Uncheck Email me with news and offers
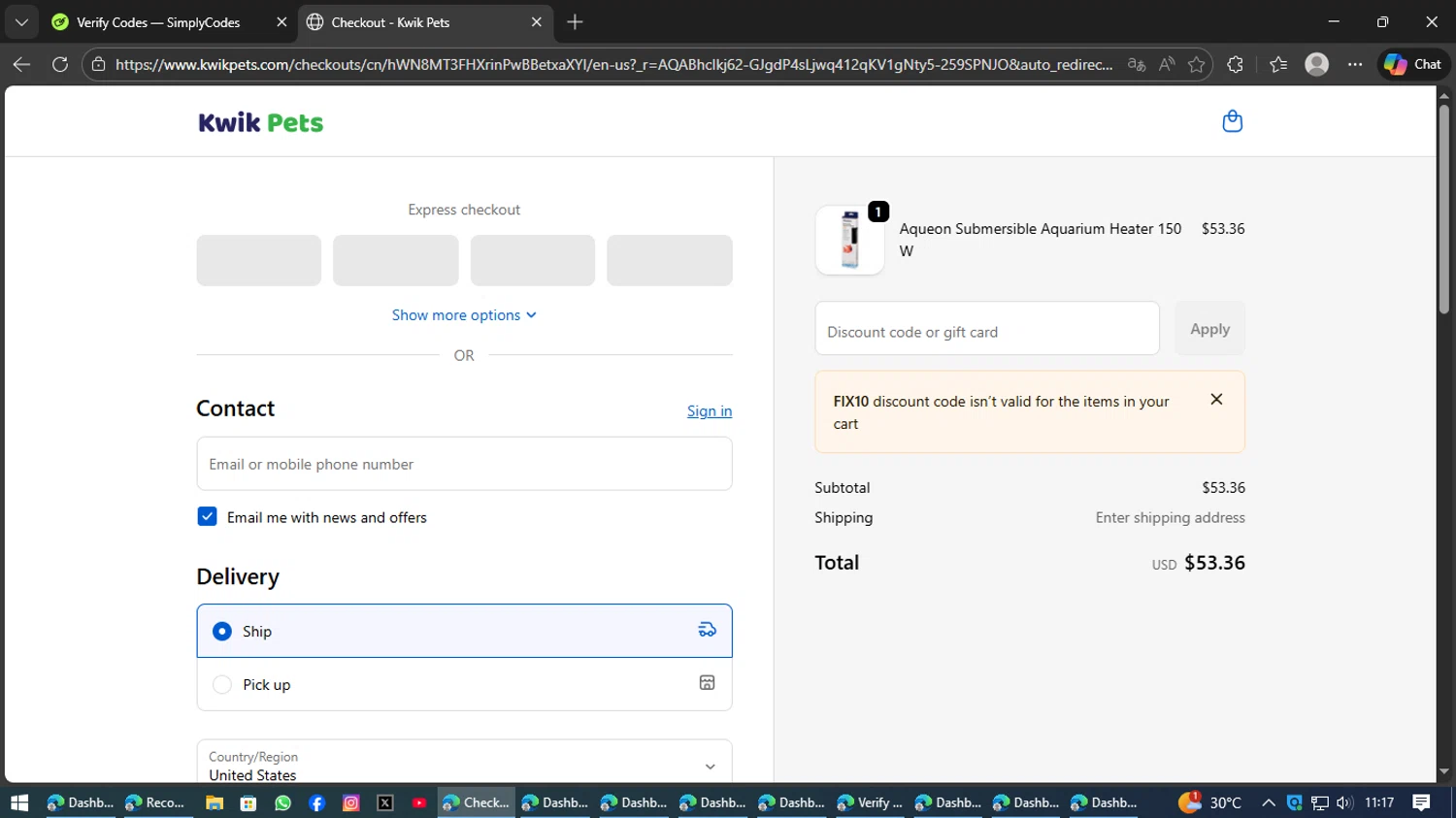1456x818 pixels. tap(207, 516)
